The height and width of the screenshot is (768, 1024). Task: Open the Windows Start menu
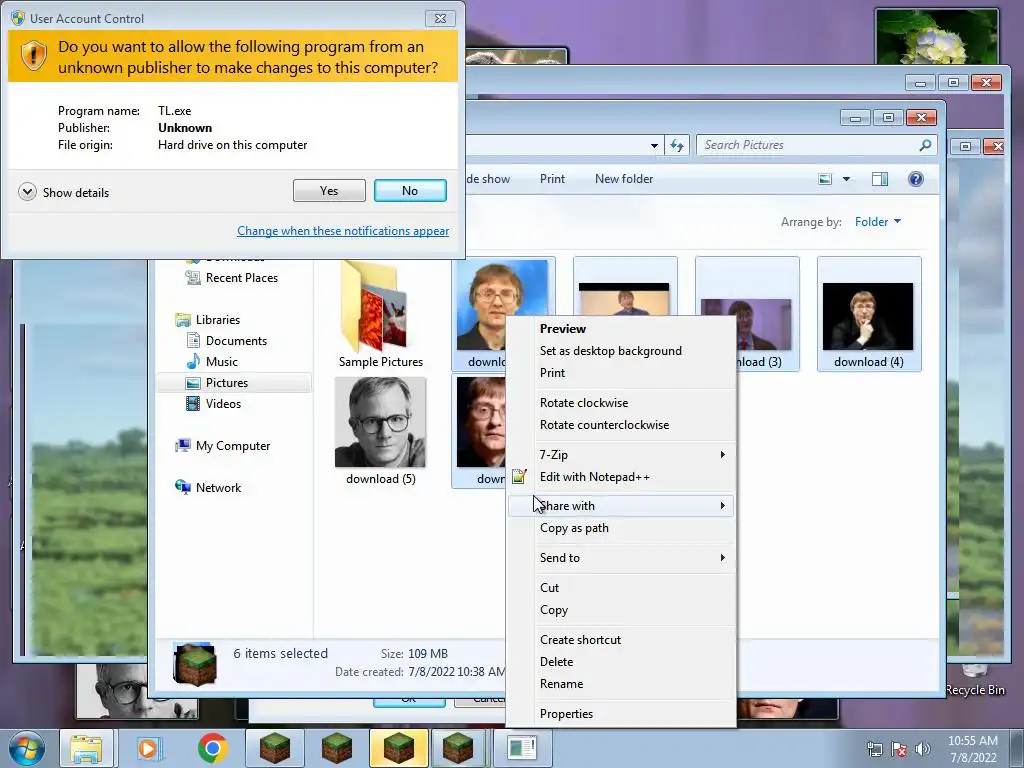click(x=27, y=748)
